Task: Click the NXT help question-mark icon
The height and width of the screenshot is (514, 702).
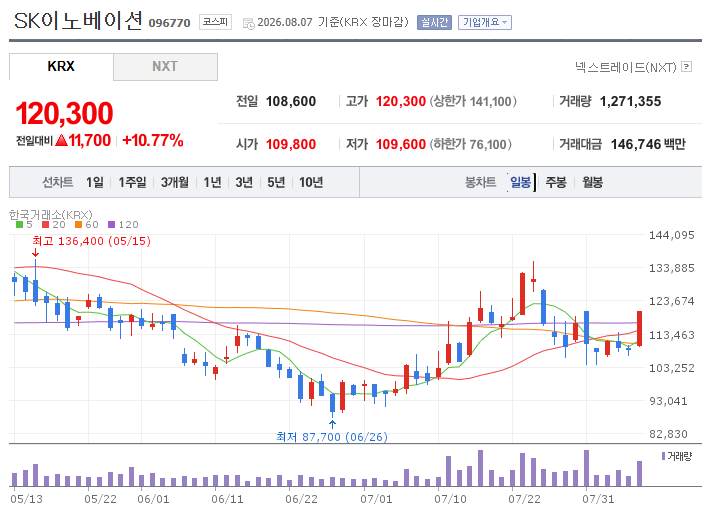Action: pyautogui.click(x=686, y=67)
